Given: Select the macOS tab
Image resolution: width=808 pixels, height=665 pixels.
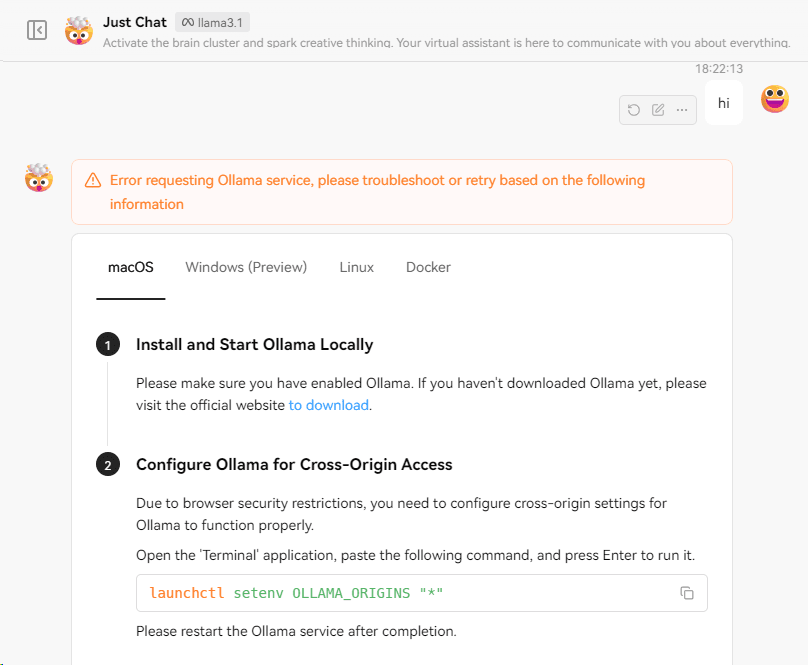Looking at the screenshot, I should click(131, 267).
